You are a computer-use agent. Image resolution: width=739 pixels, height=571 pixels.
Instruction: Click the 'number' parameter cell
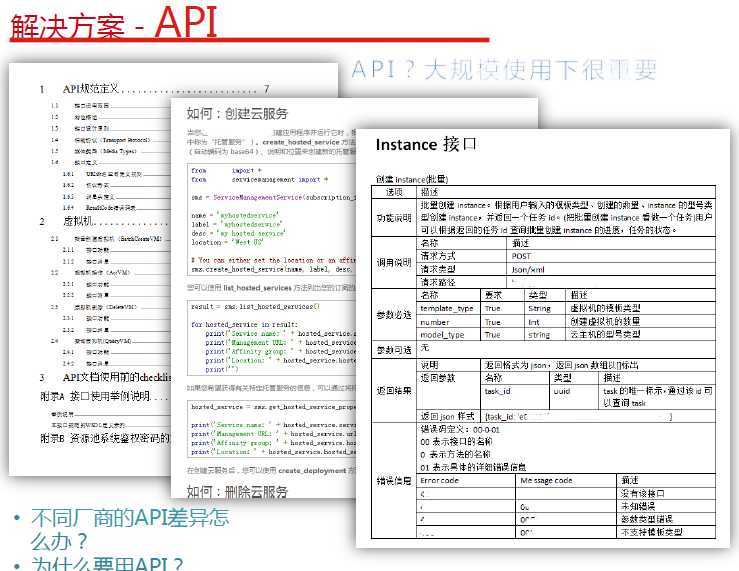tap(449, 322)
